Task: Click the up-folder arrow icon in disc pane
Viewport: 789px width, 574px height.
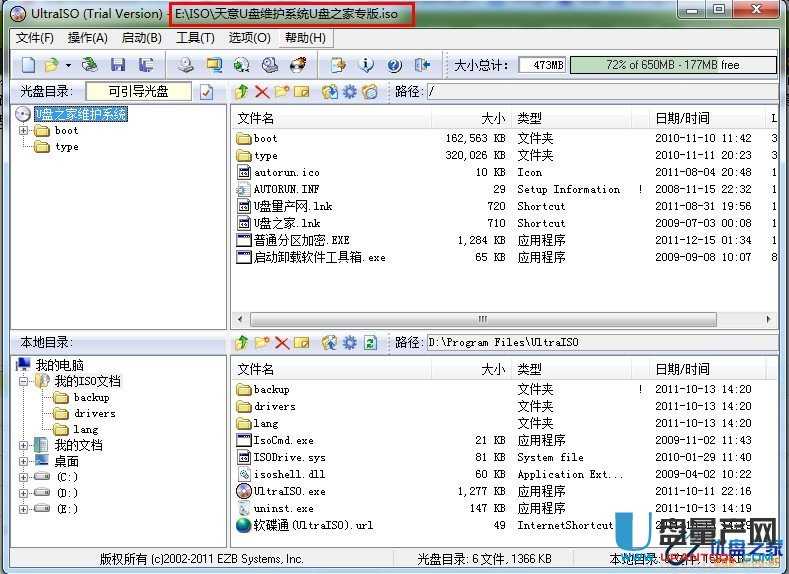Action: coord(241,92)
